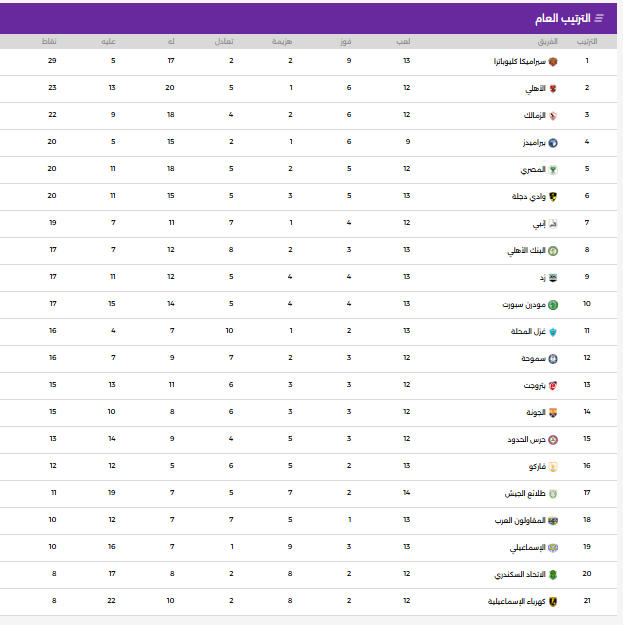Viewport: 623px width, 625px height.
Task: Click goals-against 22 for كهرباء الإسماعيلية
Action: 111,600
